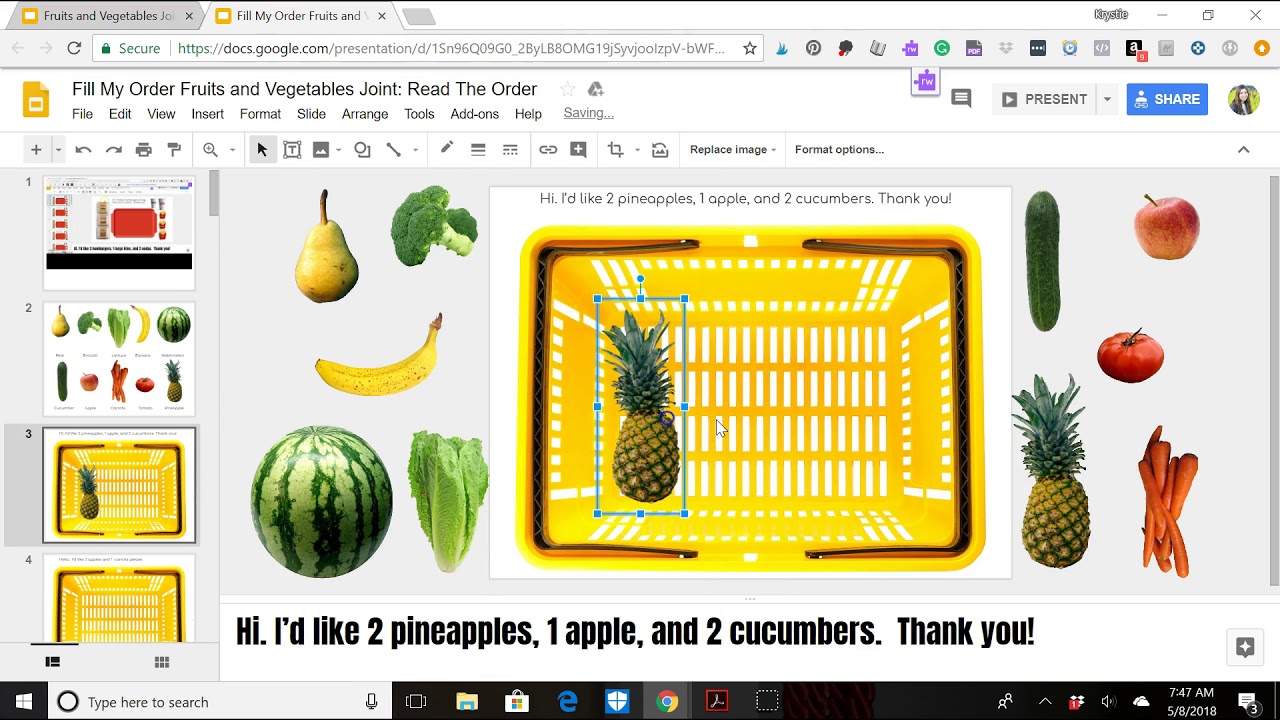Click the presentation title to rename
1280x720 pixels.
[304, 89]
